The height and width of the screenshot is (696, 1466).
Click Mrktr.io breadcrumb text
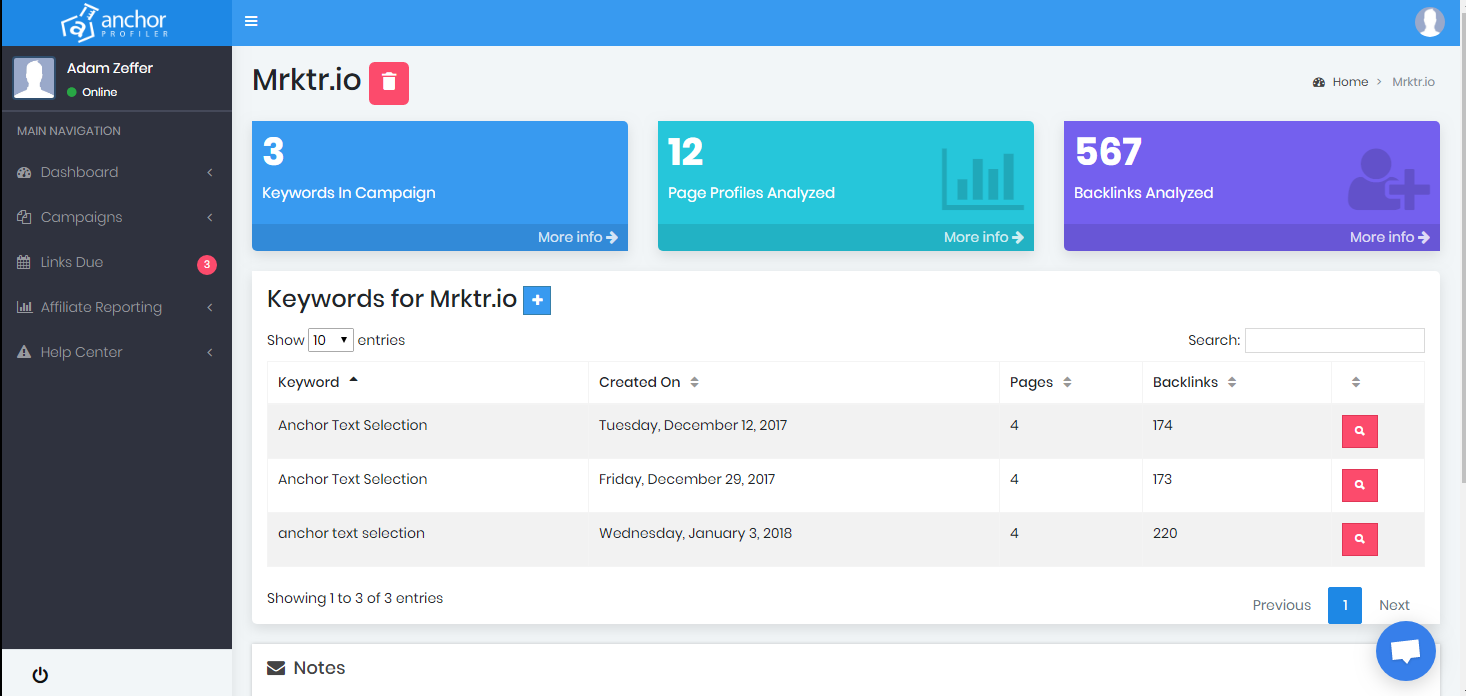tap(1413, 82)
